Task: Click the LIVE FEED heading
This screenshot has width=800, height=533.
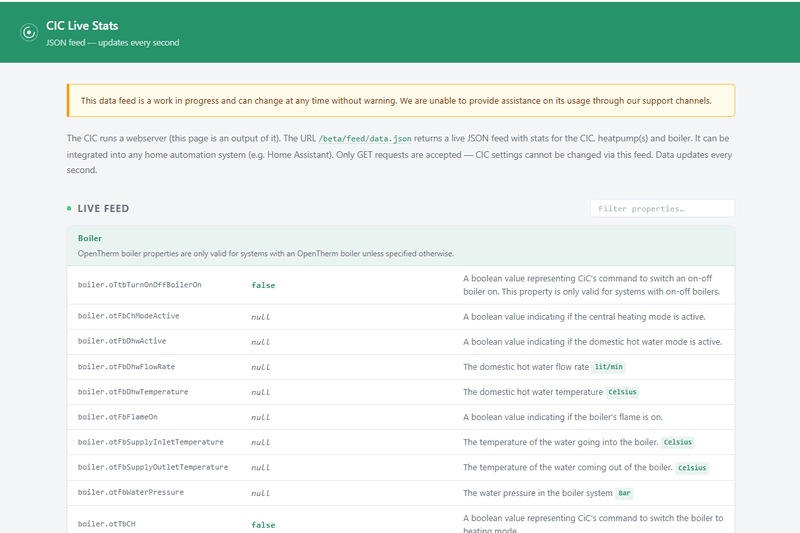Action: coord(103,208)
